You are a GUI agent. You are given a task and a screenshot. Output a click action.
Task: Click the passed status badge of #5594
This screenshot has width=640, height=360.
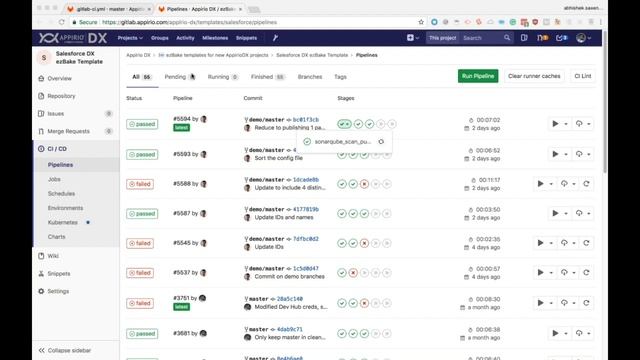coord(142,124)
